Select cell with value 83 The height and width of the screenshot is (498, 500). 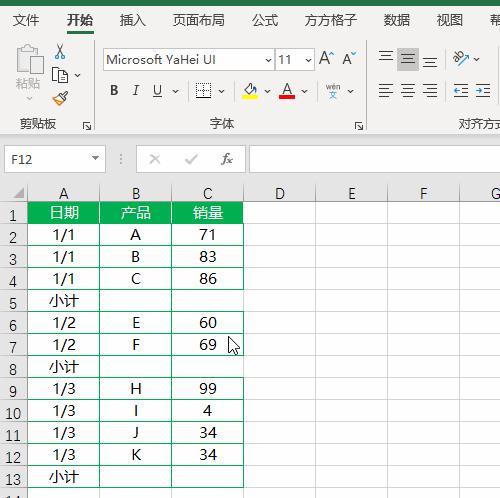(208, 257)
